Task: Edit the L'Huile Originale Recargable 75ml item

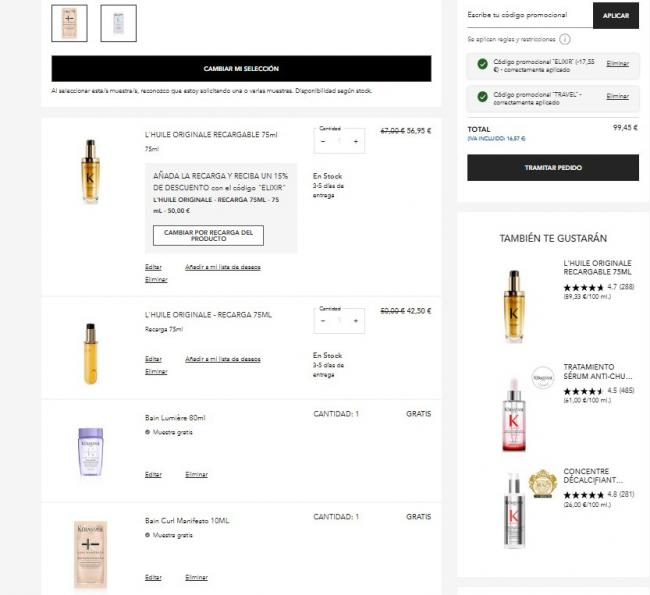Action: pyautogui.click(x=153, y=267)
